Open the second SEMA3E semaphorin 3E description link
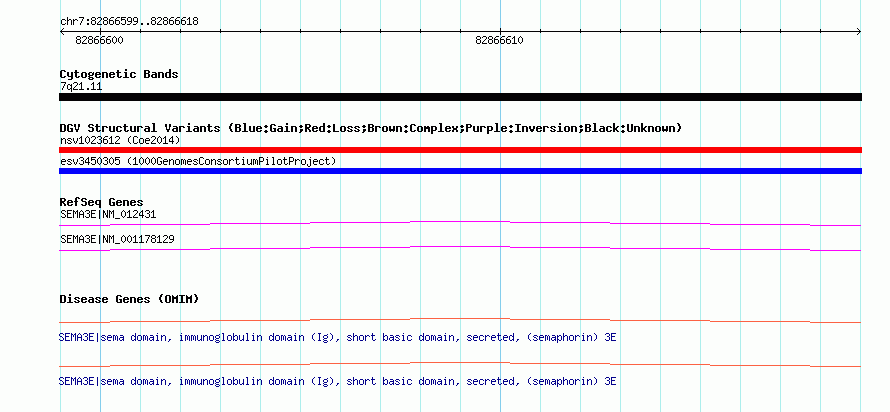890x412 pixels. point(338,381)
